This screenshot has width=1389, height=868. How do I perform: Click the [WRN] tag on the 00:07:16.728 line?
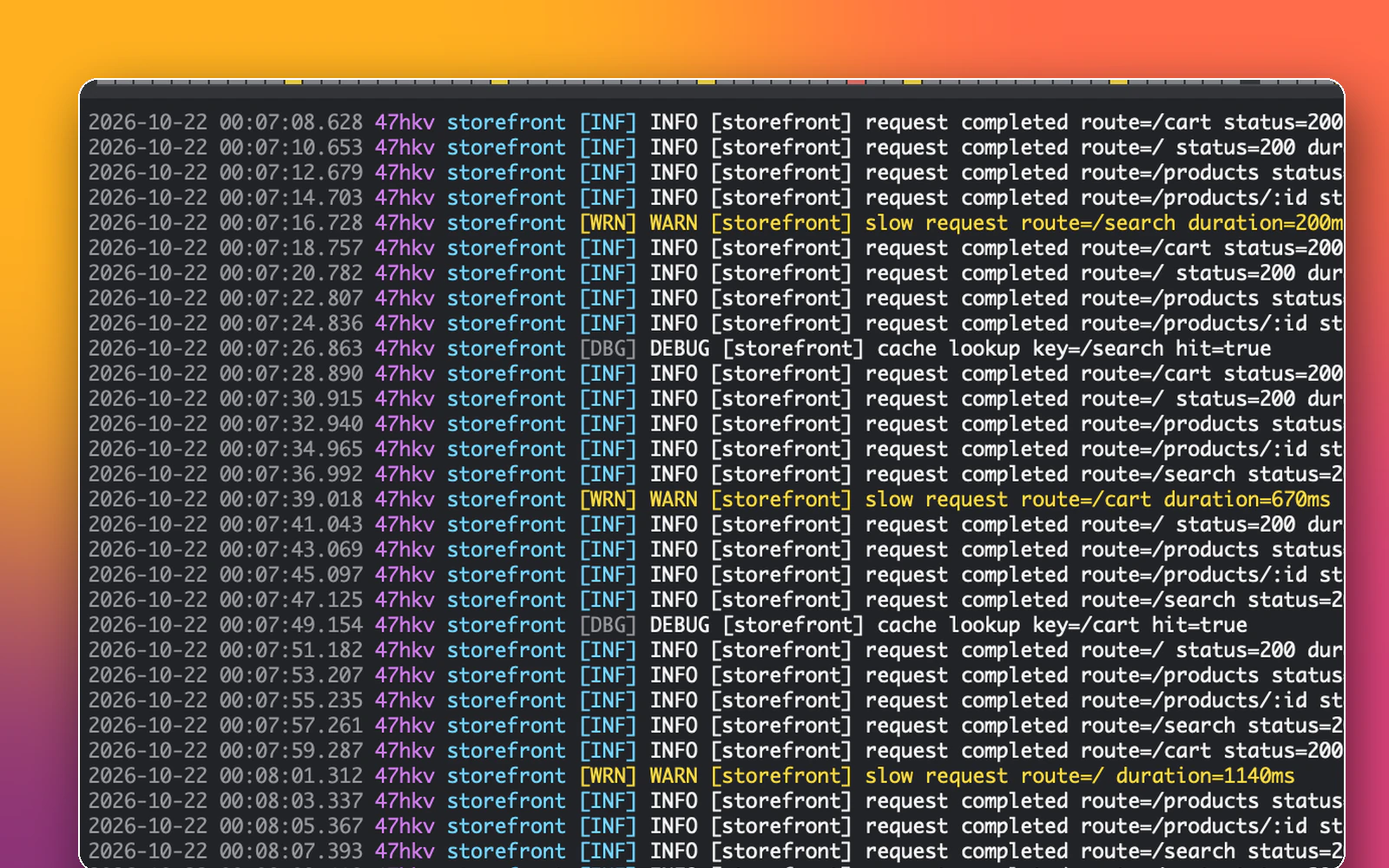coord(608,223)
